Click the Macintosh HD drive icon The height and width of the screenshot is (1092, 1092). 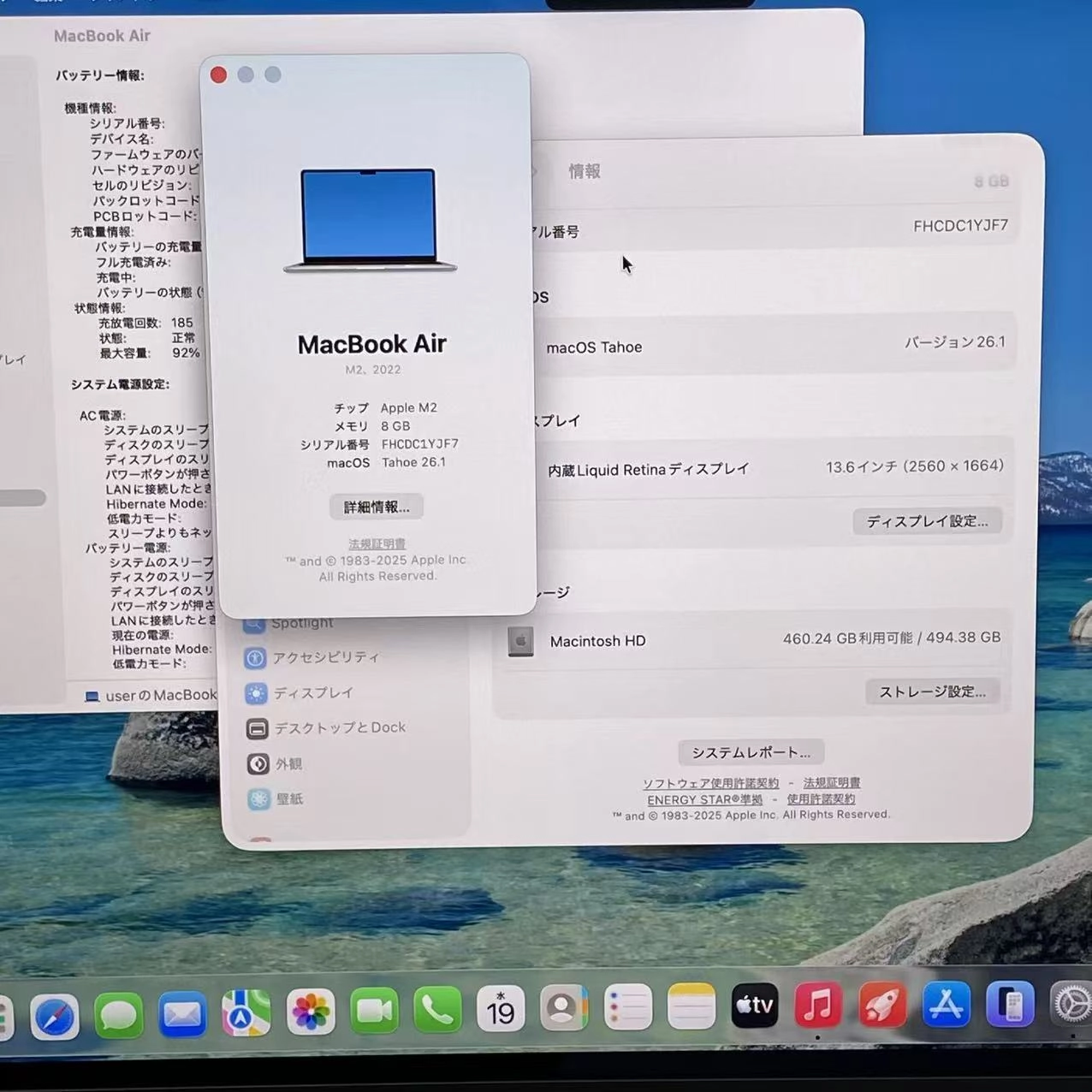click(x=520, y=641)
